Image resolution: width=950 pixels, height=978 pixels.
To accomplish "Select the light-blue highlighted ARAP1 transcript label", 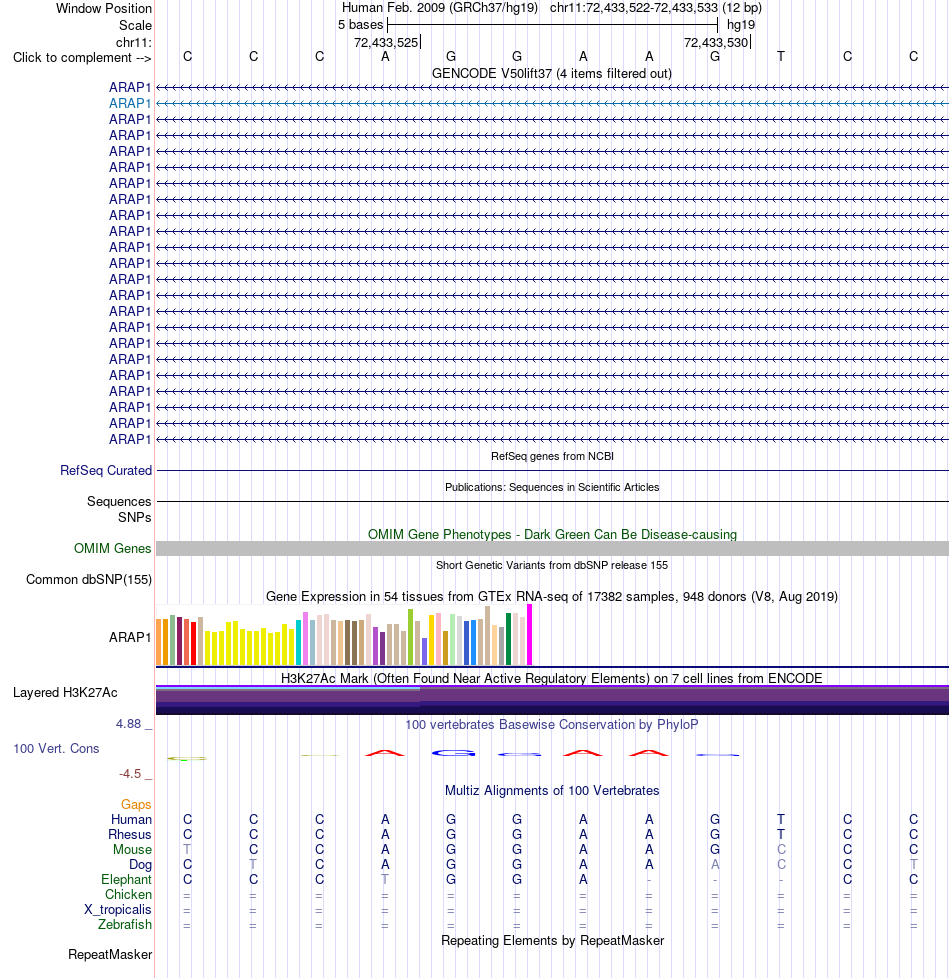I will [x=130, y=104].
